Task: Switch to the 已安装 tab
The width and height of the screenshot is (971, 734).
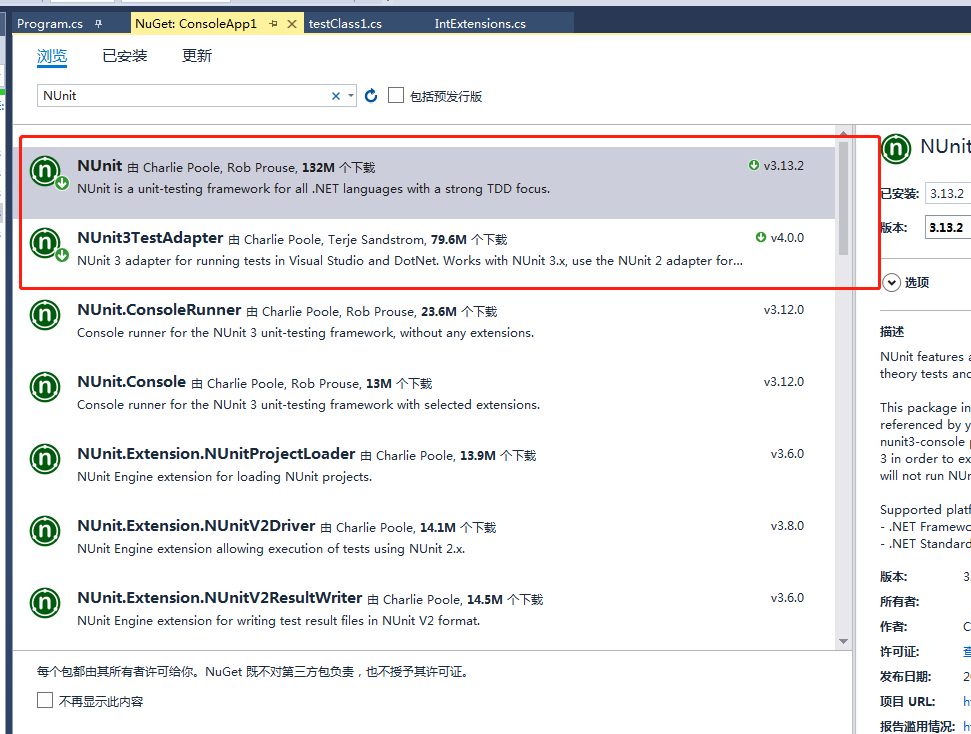Action: [124, 56]
